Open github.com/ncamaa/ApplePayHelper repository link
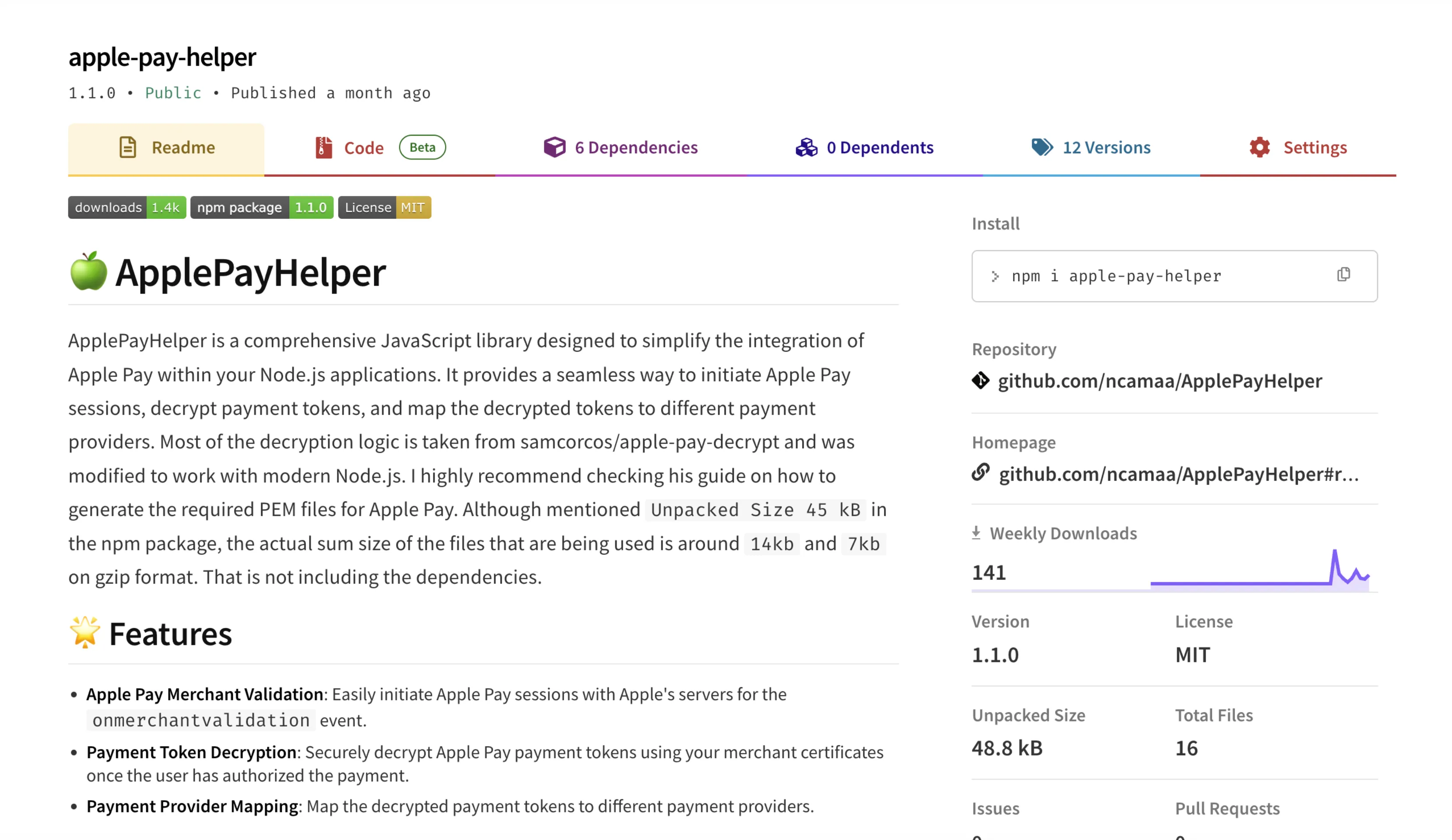 pos(1159,381)
